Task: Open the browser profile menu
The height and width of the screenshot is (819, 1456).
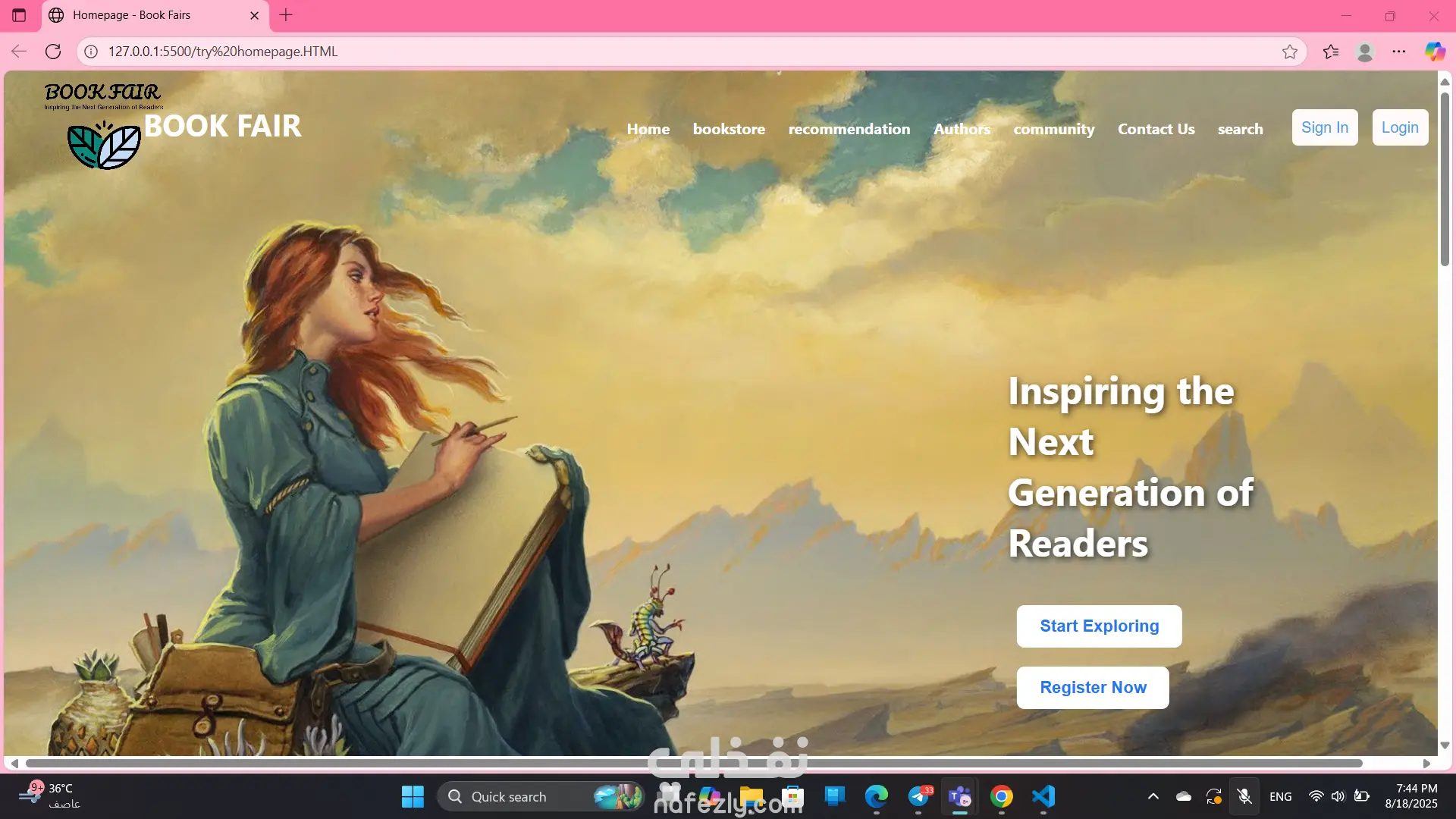Action: [1365, 52]
